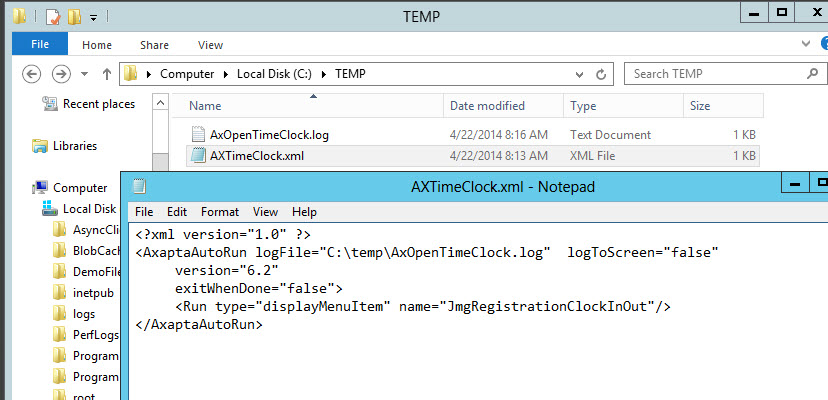Select Libraries in the navigation pane
The height and width of the screenshot is (400, 828).
tap(74, 145)
